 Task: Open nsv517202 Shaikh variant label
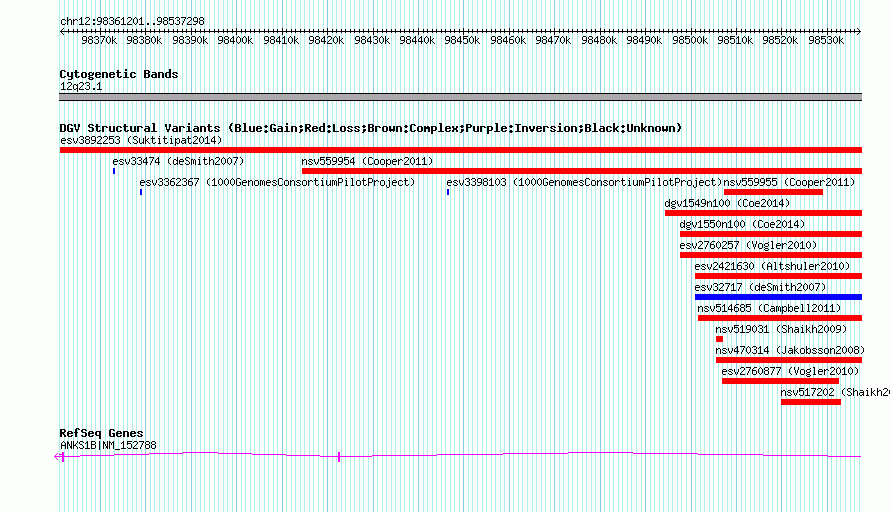point(835,392)
